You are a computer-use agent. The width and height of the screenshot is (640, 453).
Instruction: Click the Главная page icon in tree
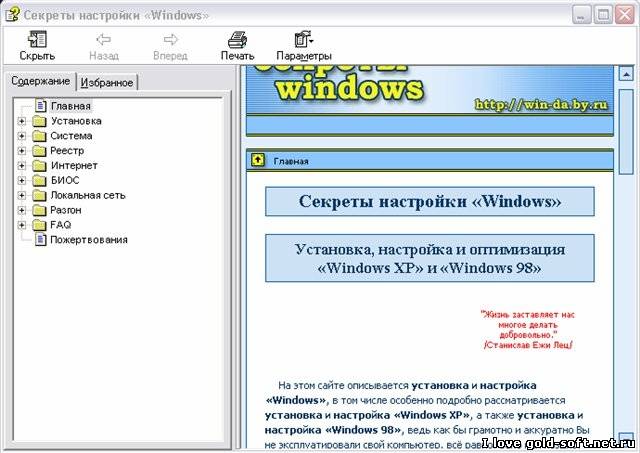coord(41,106)
